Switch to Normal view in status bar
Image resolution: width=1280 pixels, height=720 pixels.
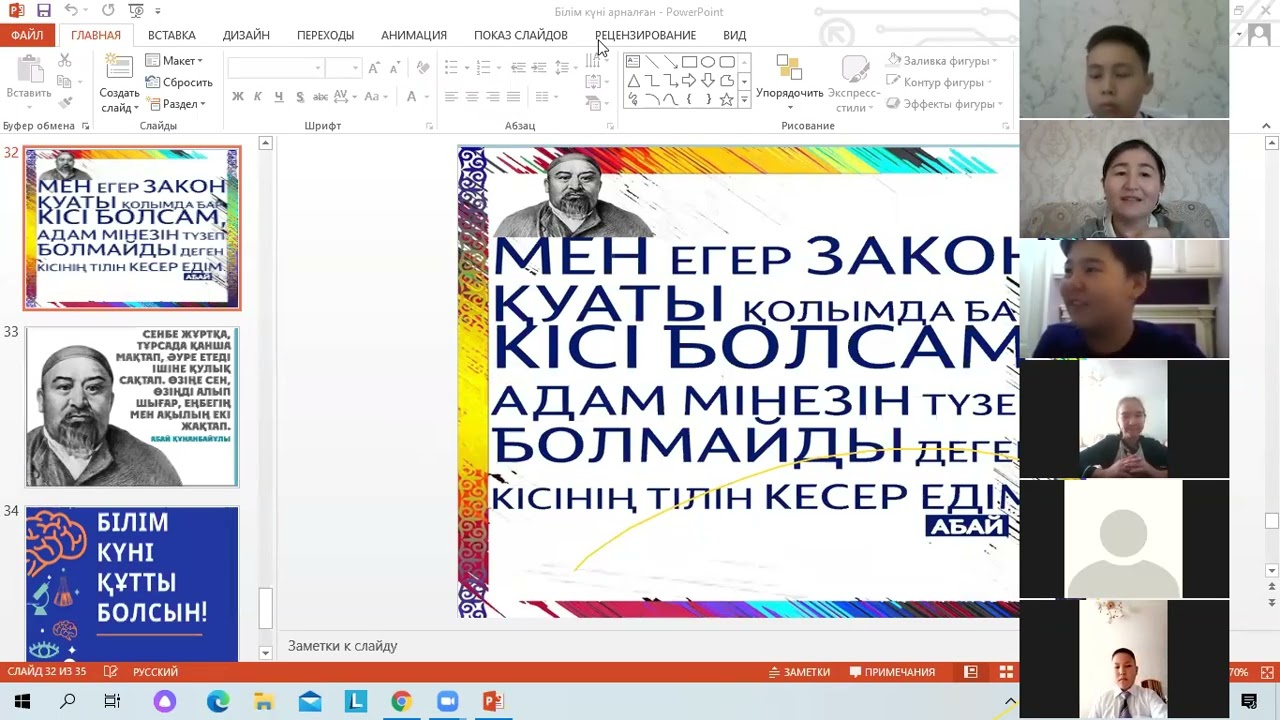tap(971, 672)
